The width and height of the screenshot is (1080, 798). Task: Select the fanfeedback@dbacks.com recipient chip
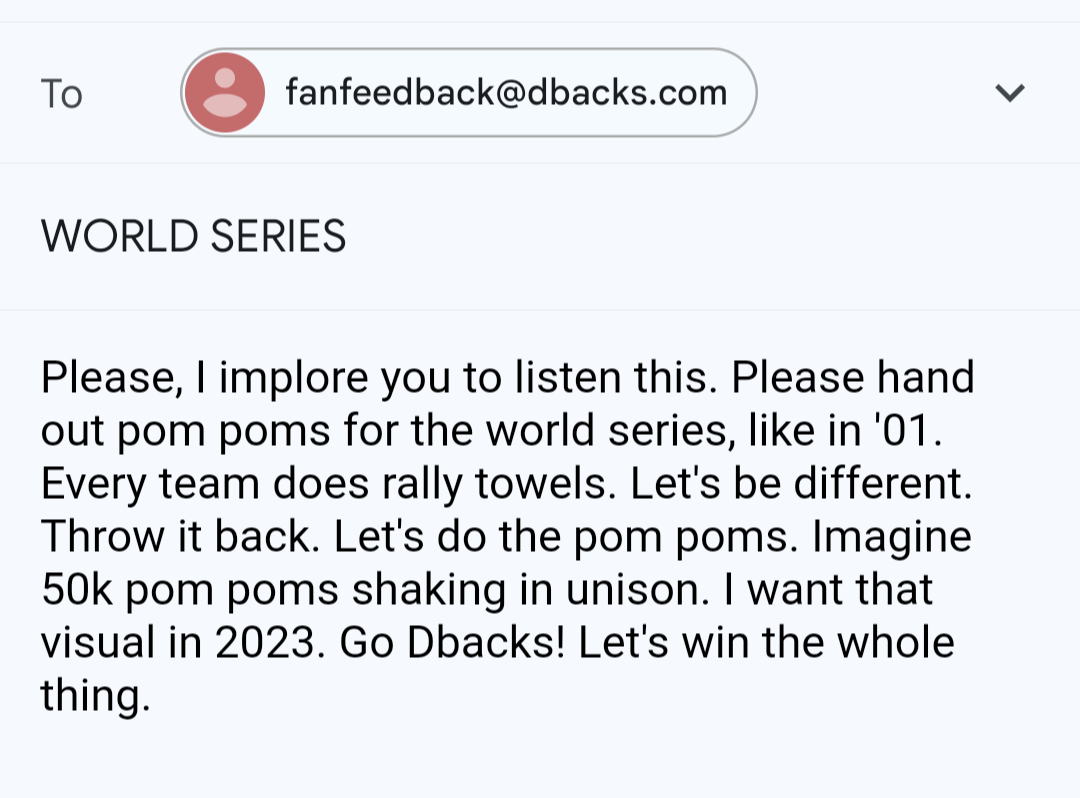click(x=469, y=92)
